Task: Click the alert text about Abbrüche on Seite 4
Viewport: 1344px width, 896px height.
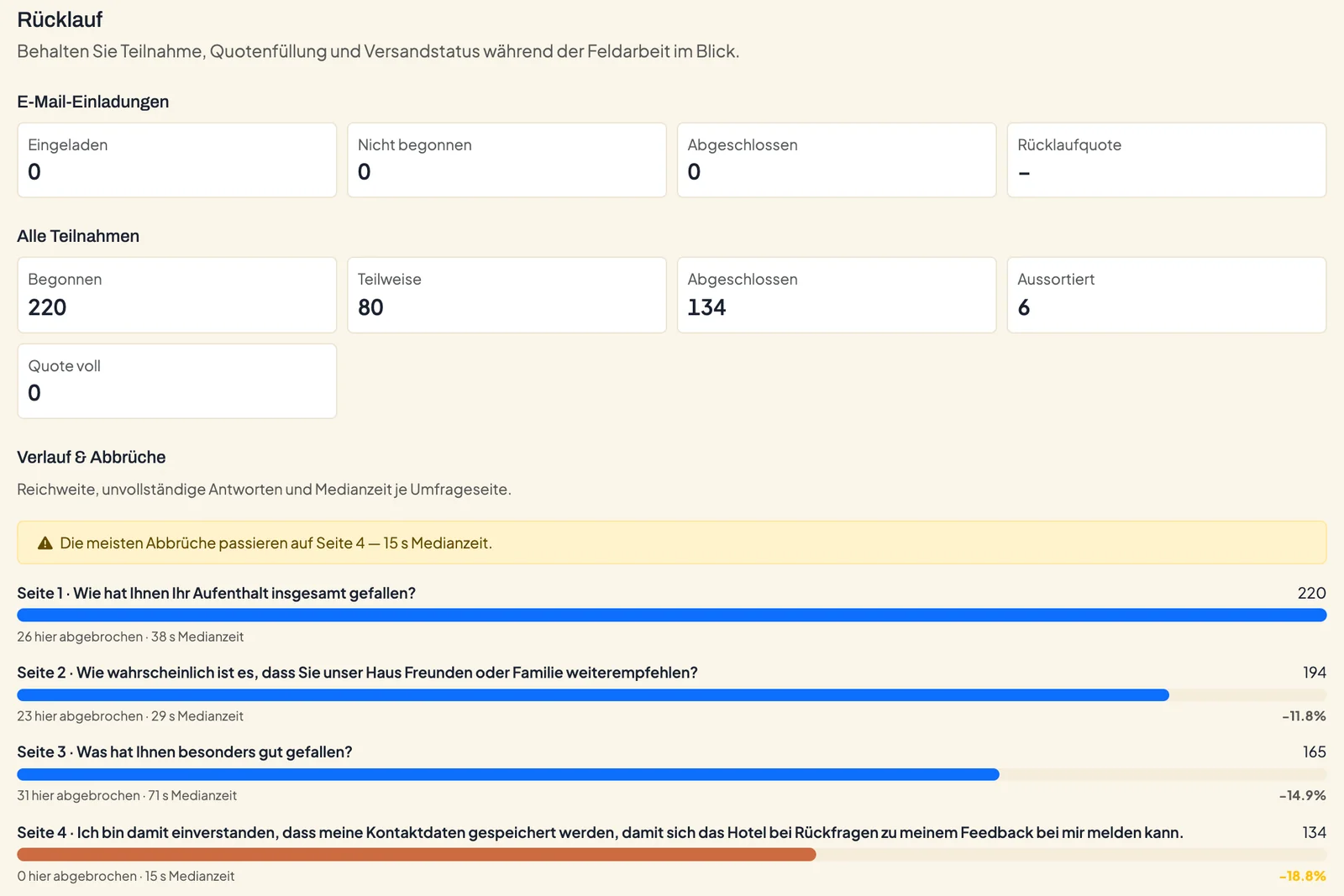Action: pos(276,543)
